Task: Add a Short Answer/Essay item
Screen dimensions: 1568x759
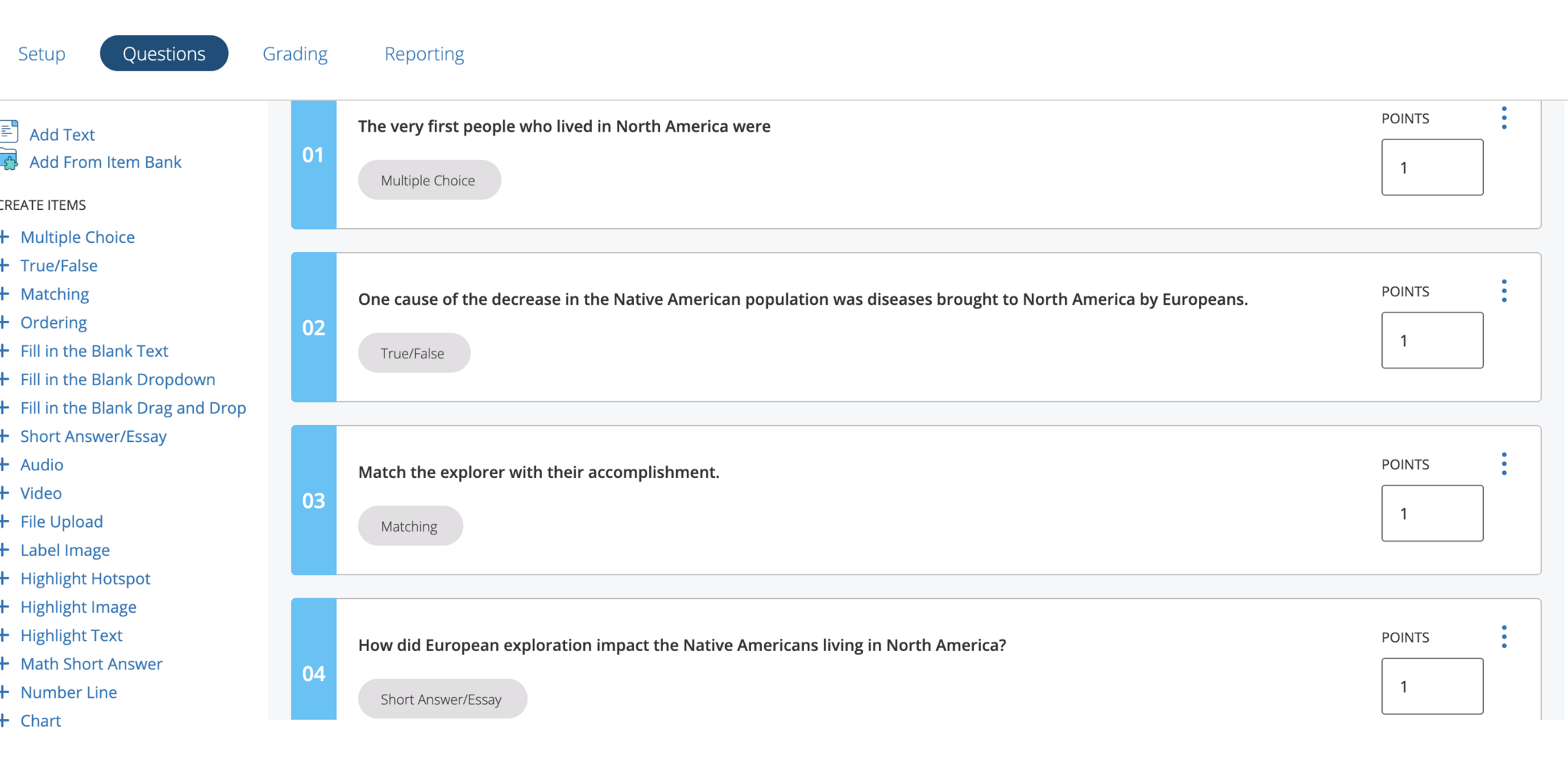Action: point(93,437)
